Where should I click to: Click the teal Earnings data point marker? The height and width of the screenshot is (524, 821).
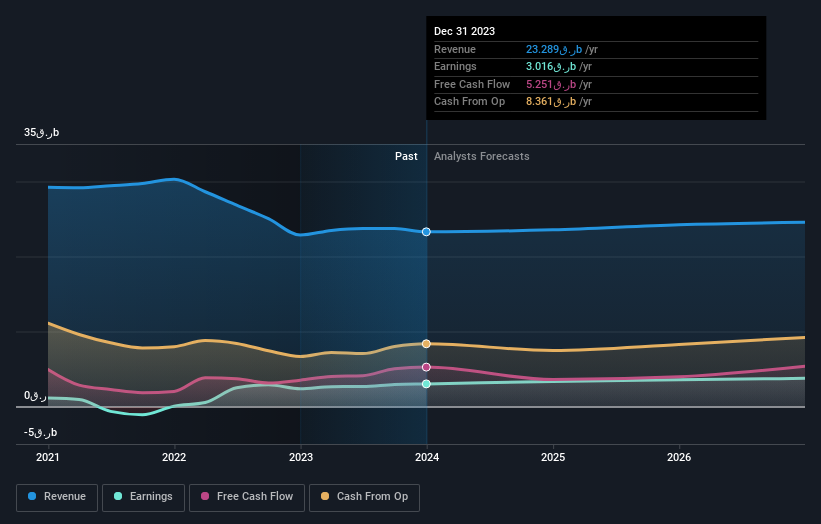[x=426, y=384]
